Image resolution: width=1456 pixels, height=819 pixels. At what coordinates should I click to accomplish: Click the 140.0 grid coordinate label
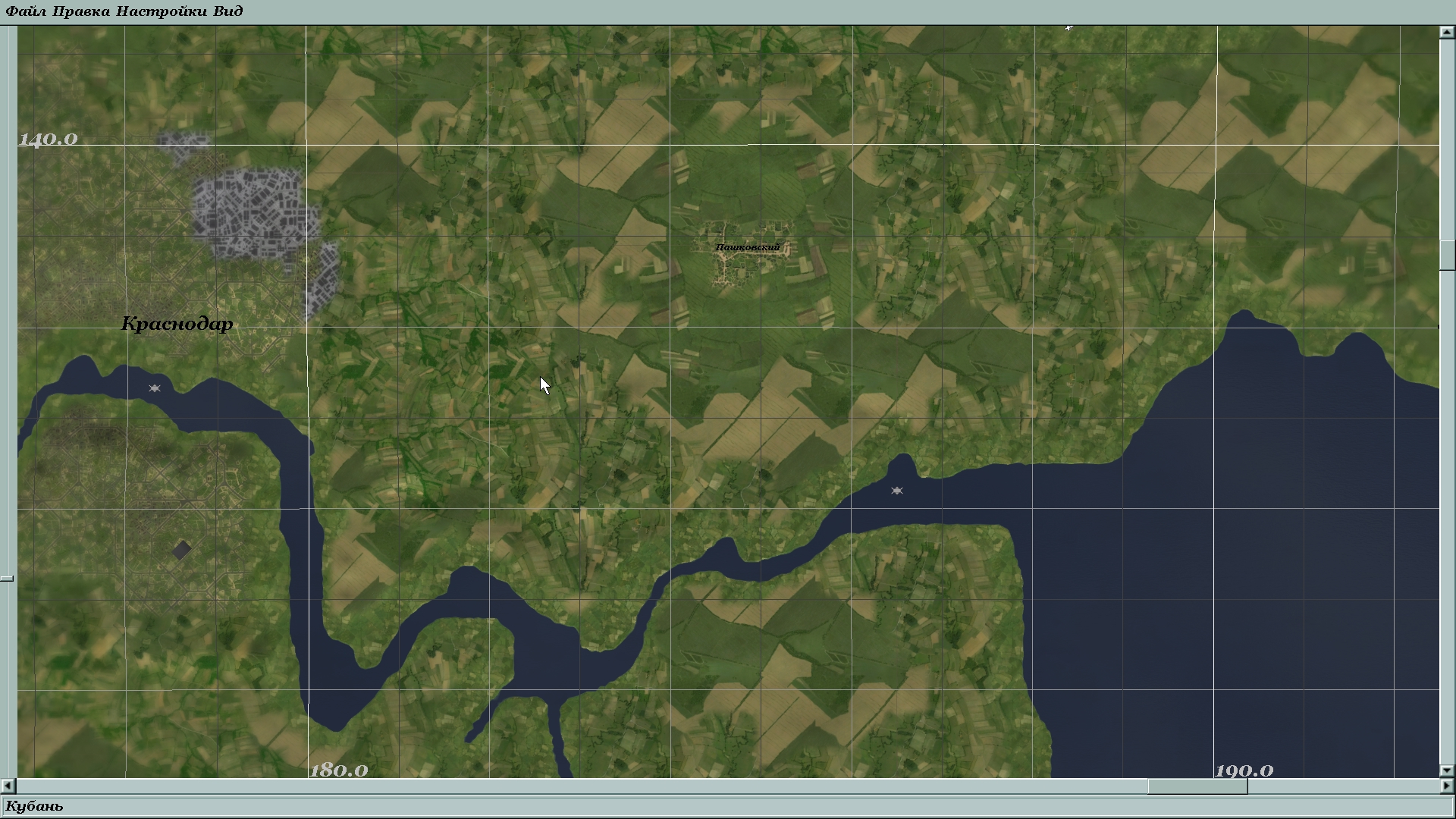[x=49, y=140]
